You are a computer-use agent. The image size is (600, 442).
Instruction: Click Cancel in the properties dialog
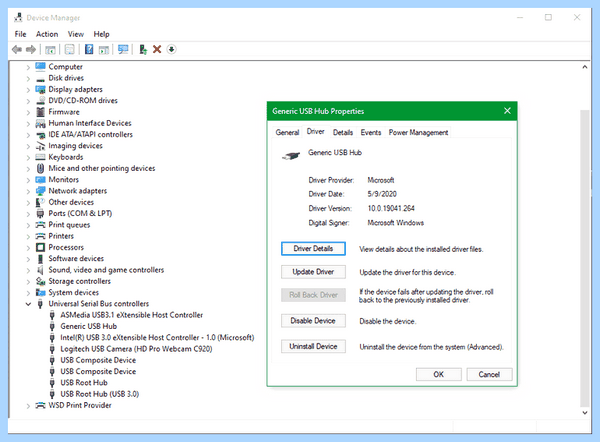[489, 374]
